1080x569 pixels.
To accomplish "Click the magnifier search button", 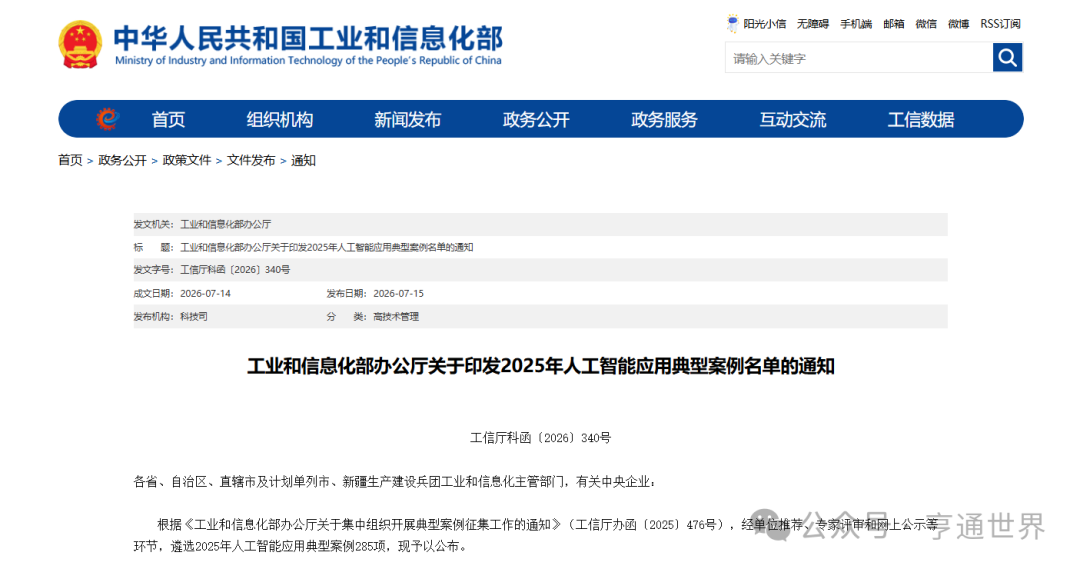I will pos(1007,57).
